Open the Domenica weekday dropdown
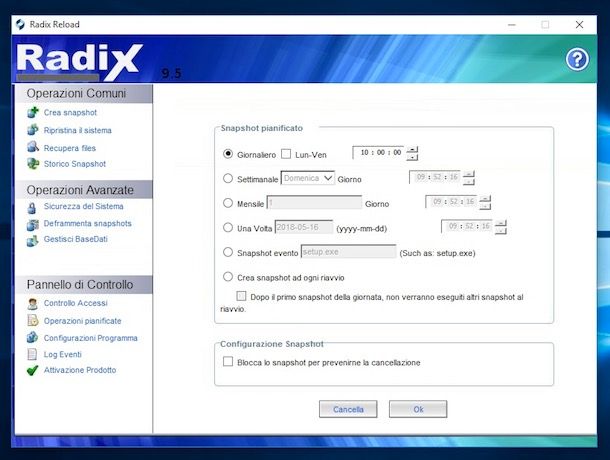The width and height of the screenshot is (610, 460). point(308,178)
